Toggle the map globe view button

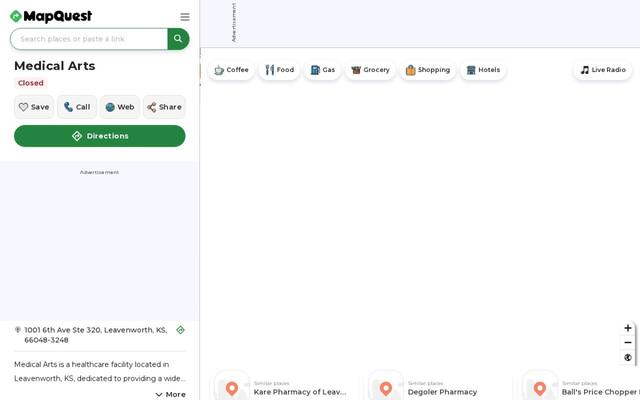pos(628,358)
